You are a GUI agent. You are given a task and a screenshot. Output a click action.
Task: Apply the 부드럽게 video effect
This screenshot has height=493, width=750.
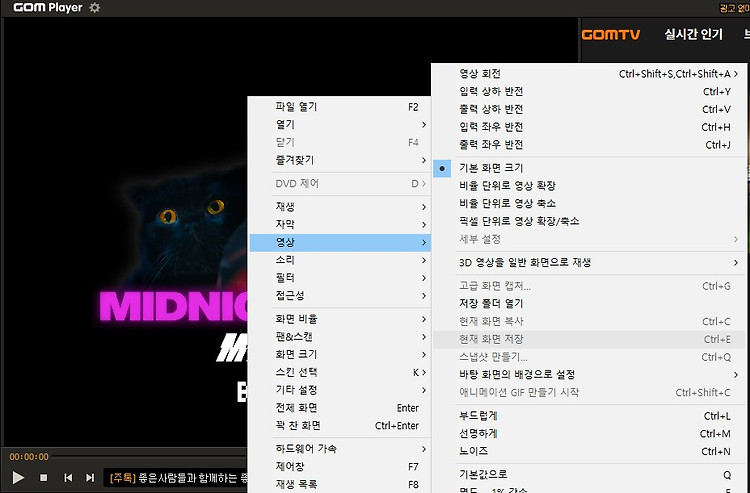pos(589,416)
